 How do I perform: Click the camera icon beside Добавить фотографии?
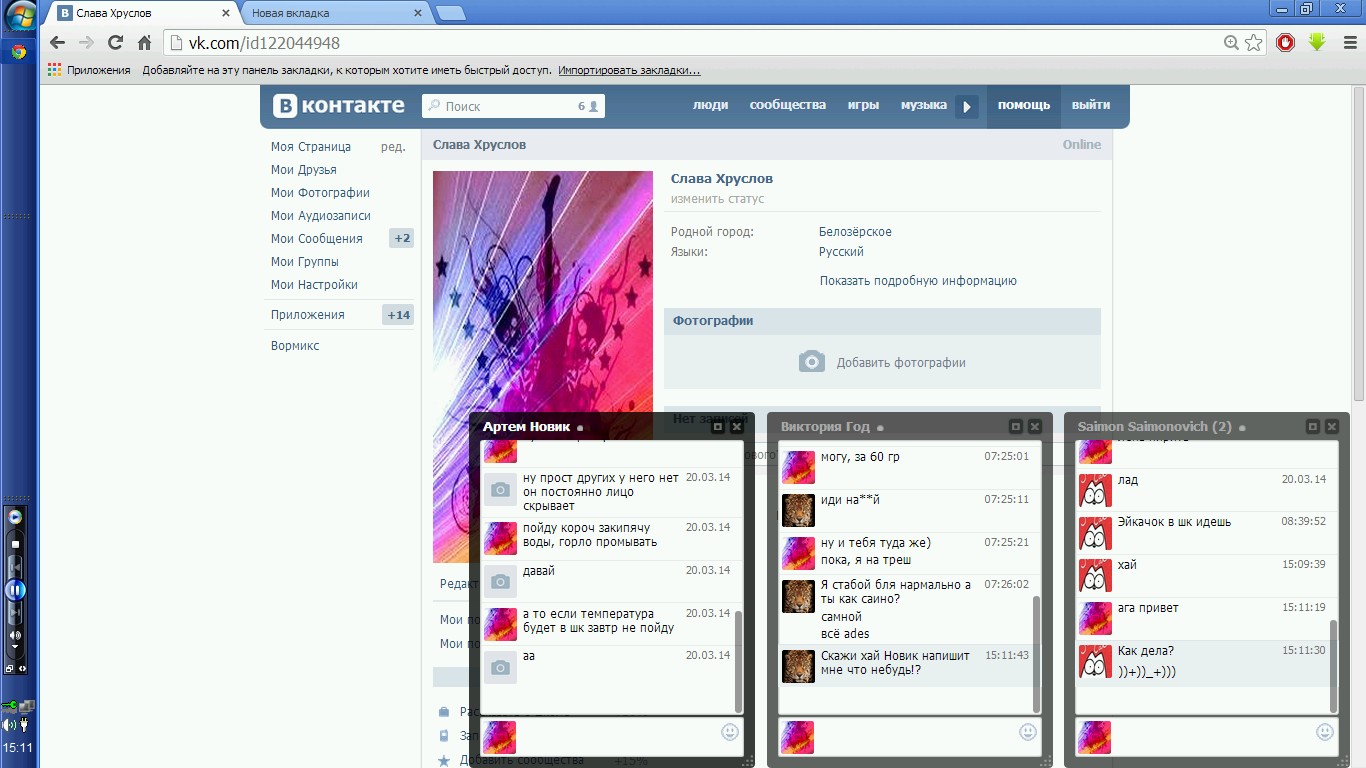pyautogui.click(x=811, y=362)
